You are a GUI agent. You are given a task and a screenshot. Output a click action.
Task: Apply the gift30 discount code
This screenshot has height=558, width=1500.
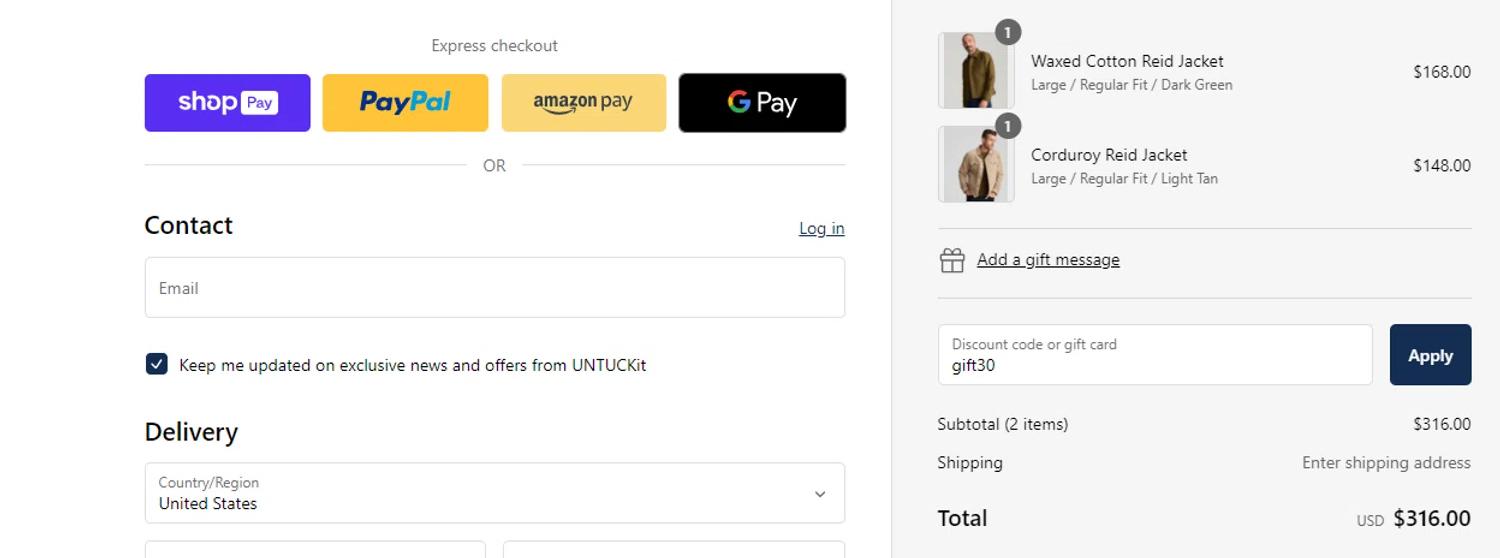(x=1430, y=355)
